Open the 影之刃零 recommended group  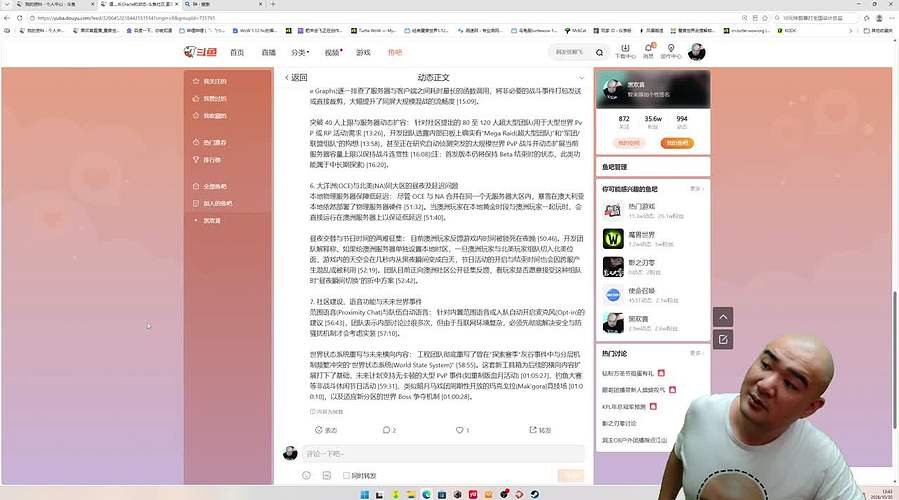click(652, 267)
